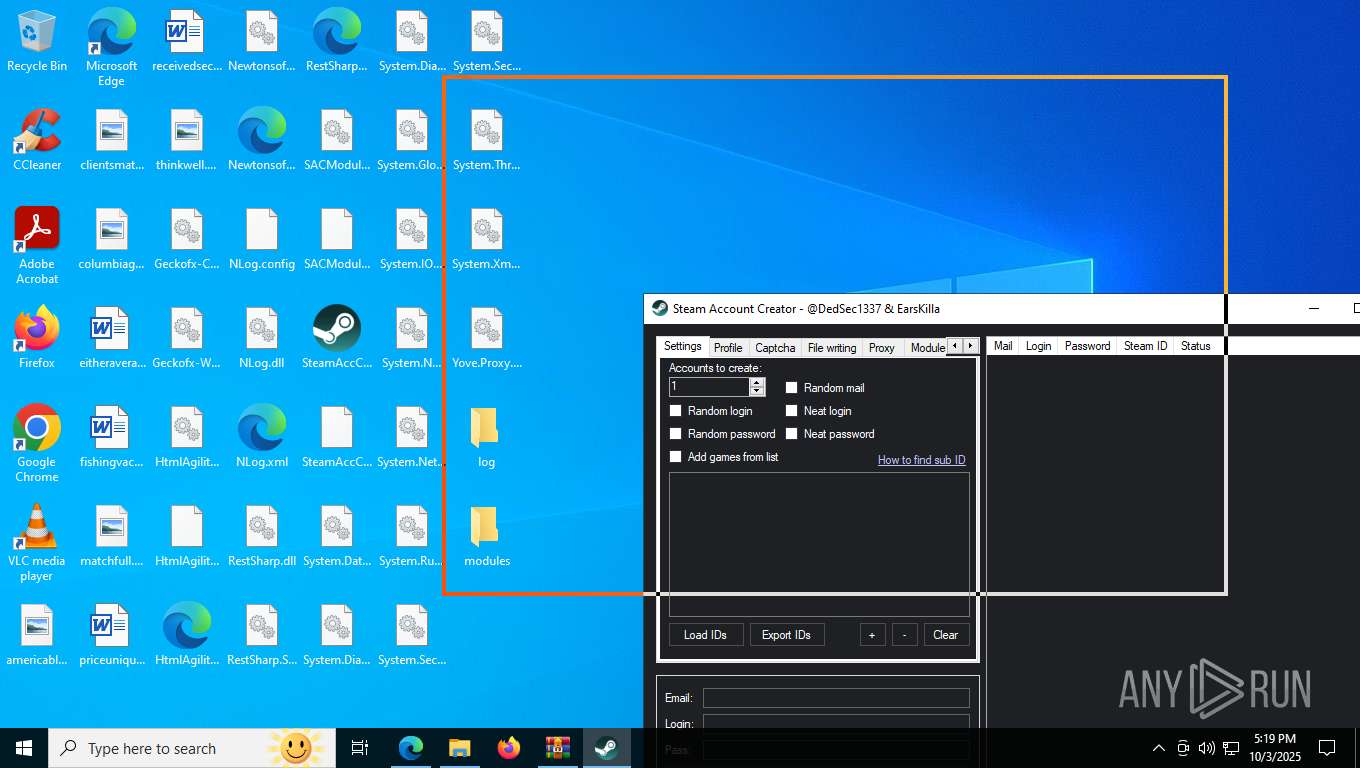Show hidden icons in the system tray

(1159, 748)
